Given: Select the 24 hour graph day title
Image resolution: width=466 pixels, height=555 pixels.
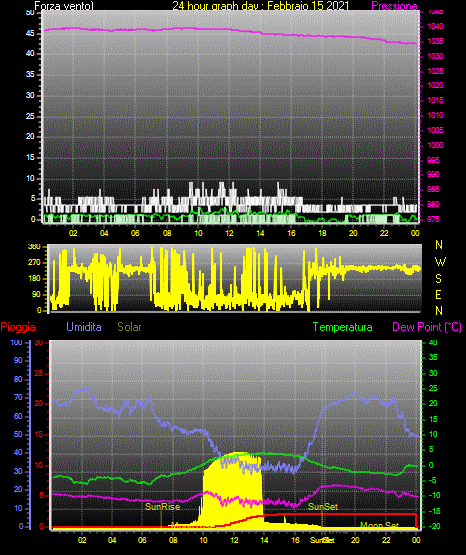Looking at the screenshot, I should tap(261, 6).
